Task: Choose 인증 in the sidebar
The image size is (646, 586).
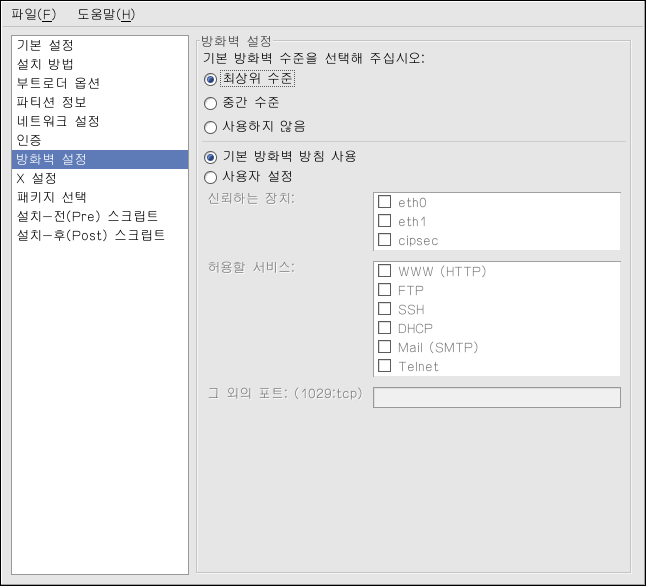Action: pyautogui.click(x=29, y=140)
